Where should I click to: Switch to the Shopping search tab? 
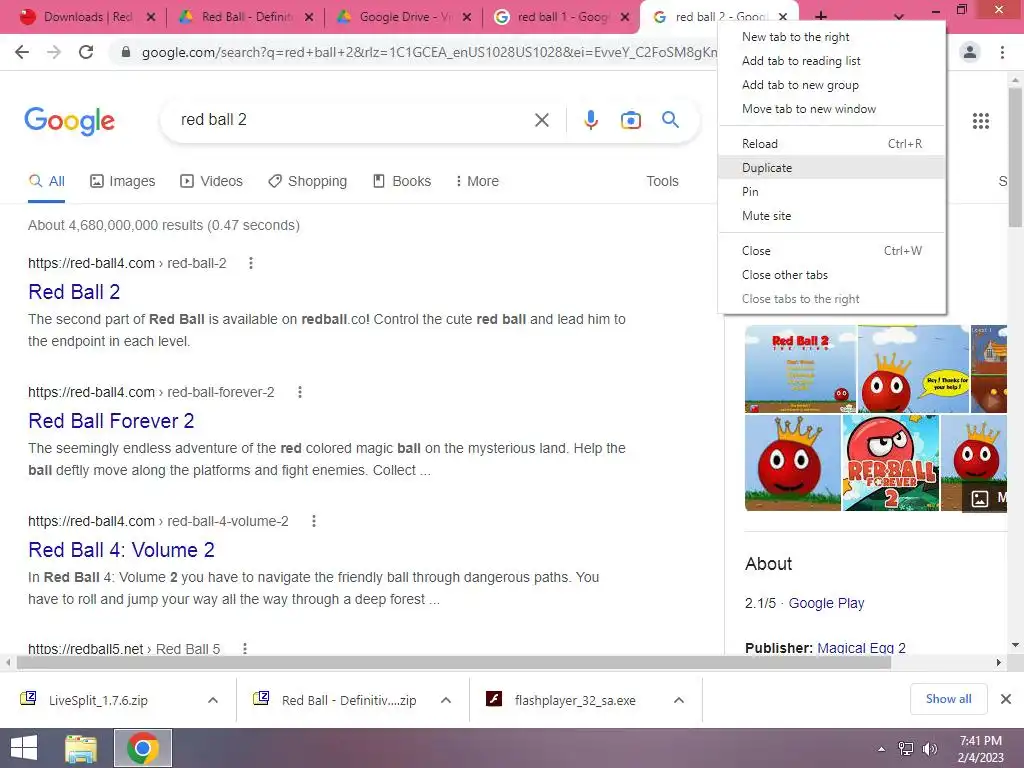pyautogui.click(x=308, y=182)
